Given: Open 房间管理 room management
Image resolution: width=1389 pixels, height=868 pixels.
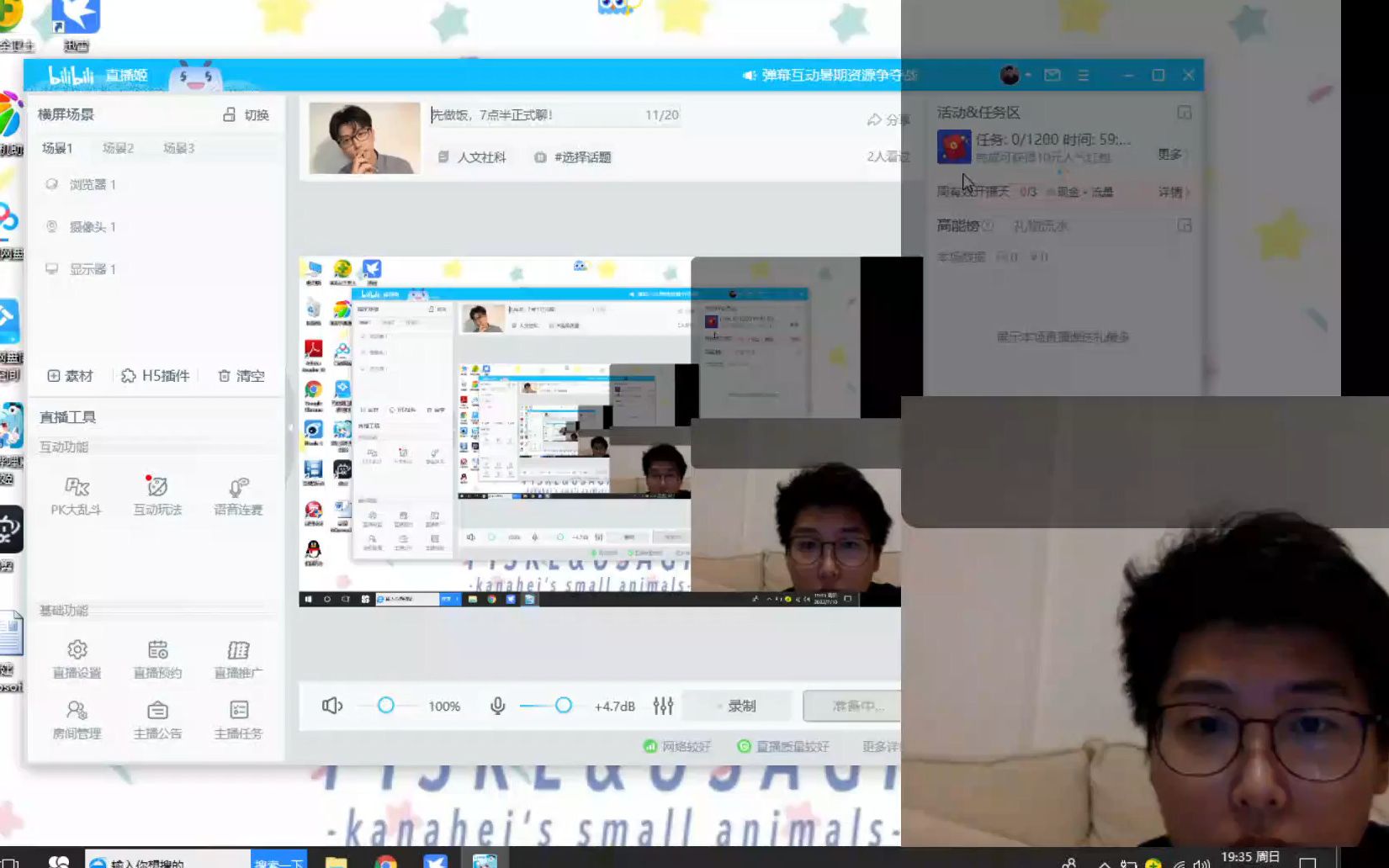Looking at the screenshot, I should click(77, 719).
